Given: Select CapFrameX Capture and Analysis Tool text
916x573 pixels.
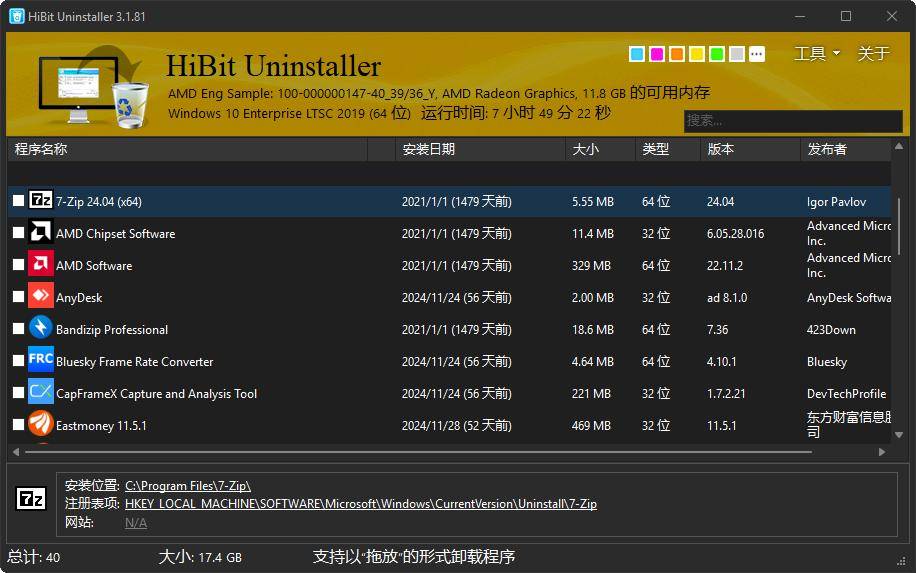Looking at the screenshot, I should tap(157, 394).
